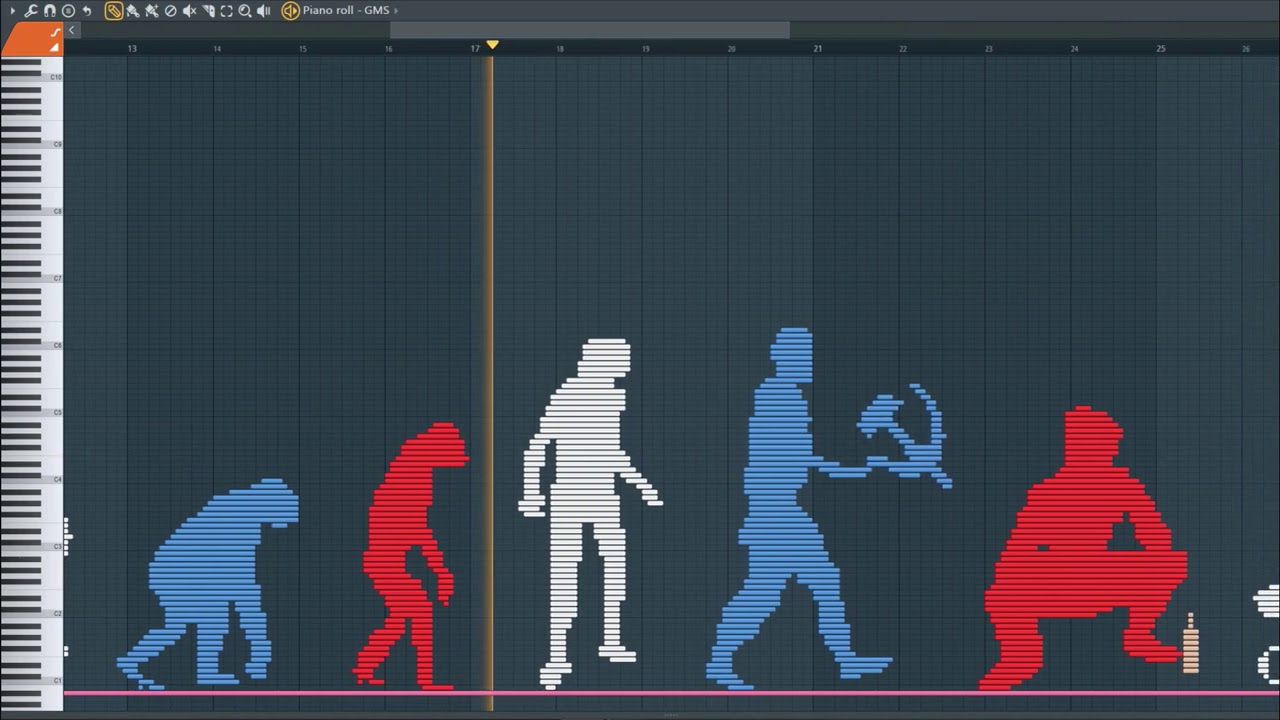Select the Delete tool

click(x=171, y=11)
